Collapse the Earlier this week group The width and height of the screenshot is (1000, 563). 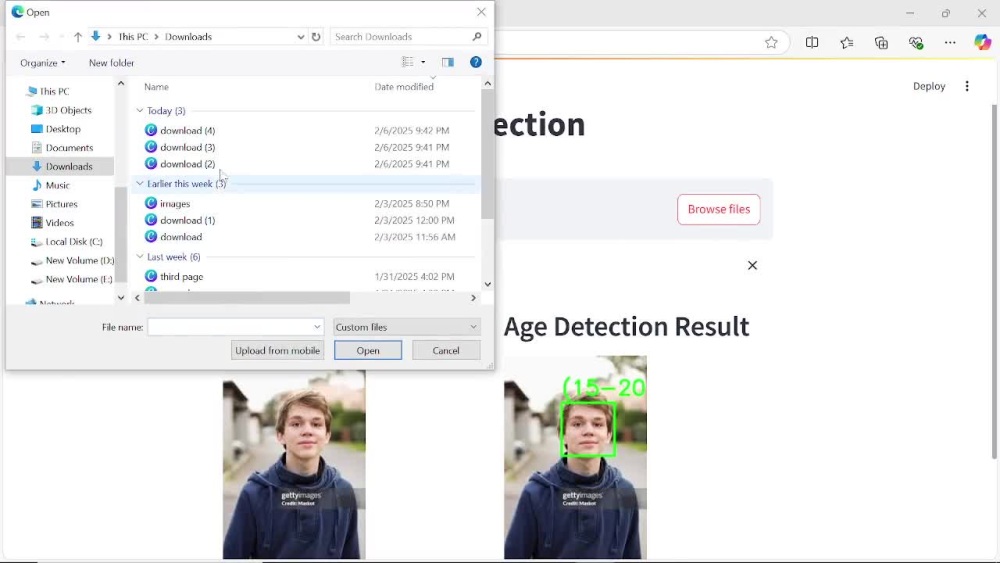(x=140, y=184)
